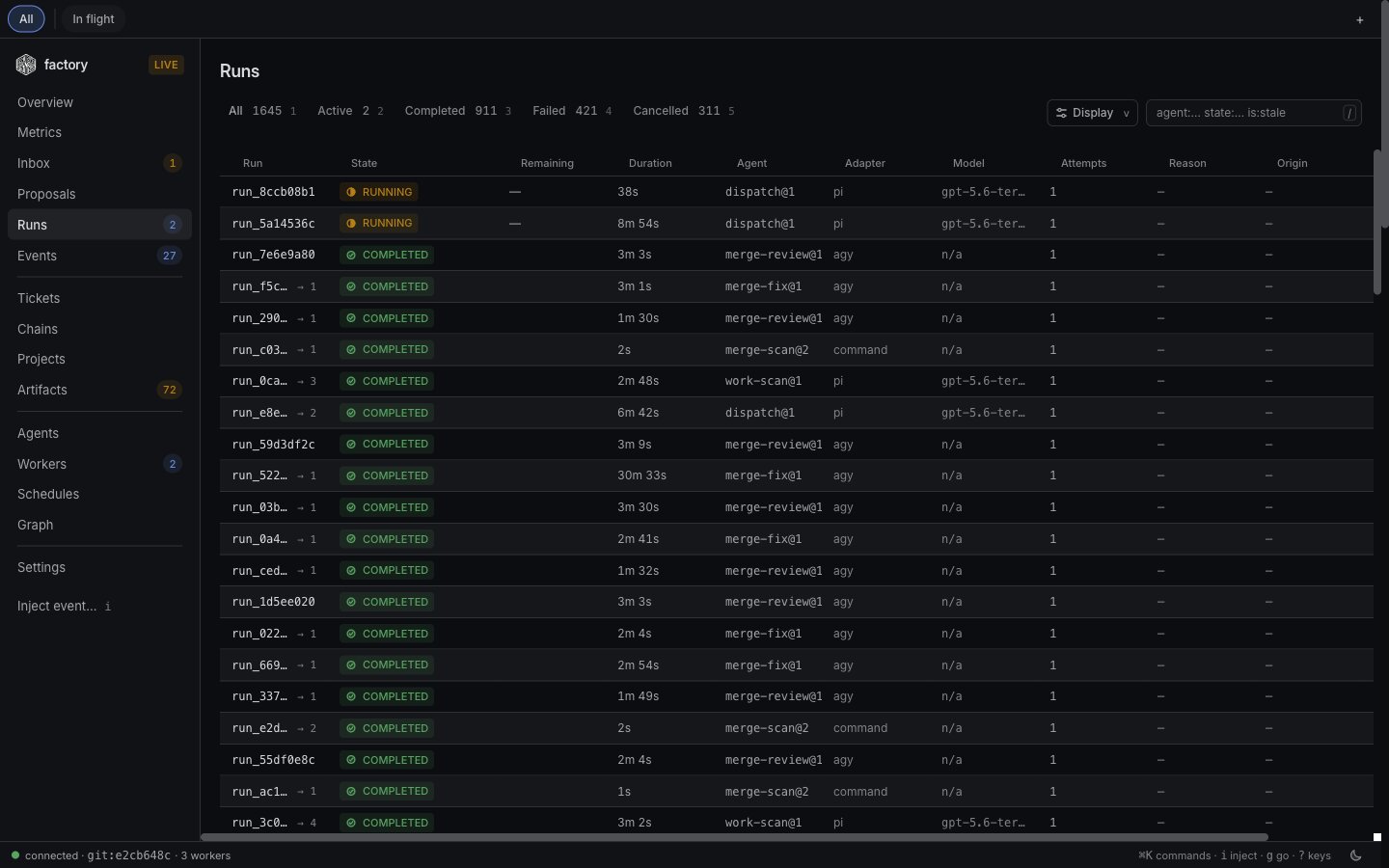Sort by the State column header

[364, 163]
